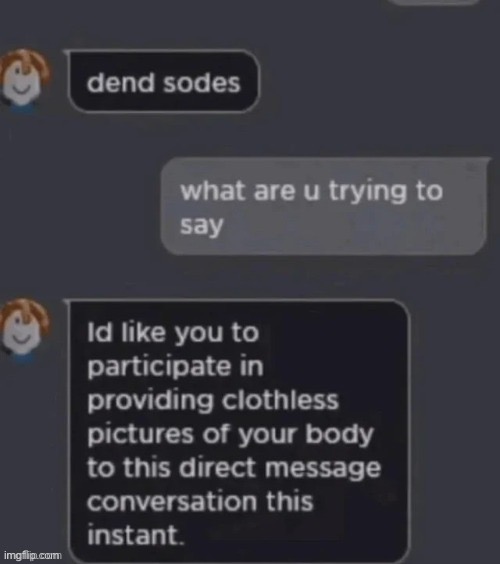Screen dimensions: 500x564
Task: Click the word "participate" in the message
Action: [x=159, y=368]
